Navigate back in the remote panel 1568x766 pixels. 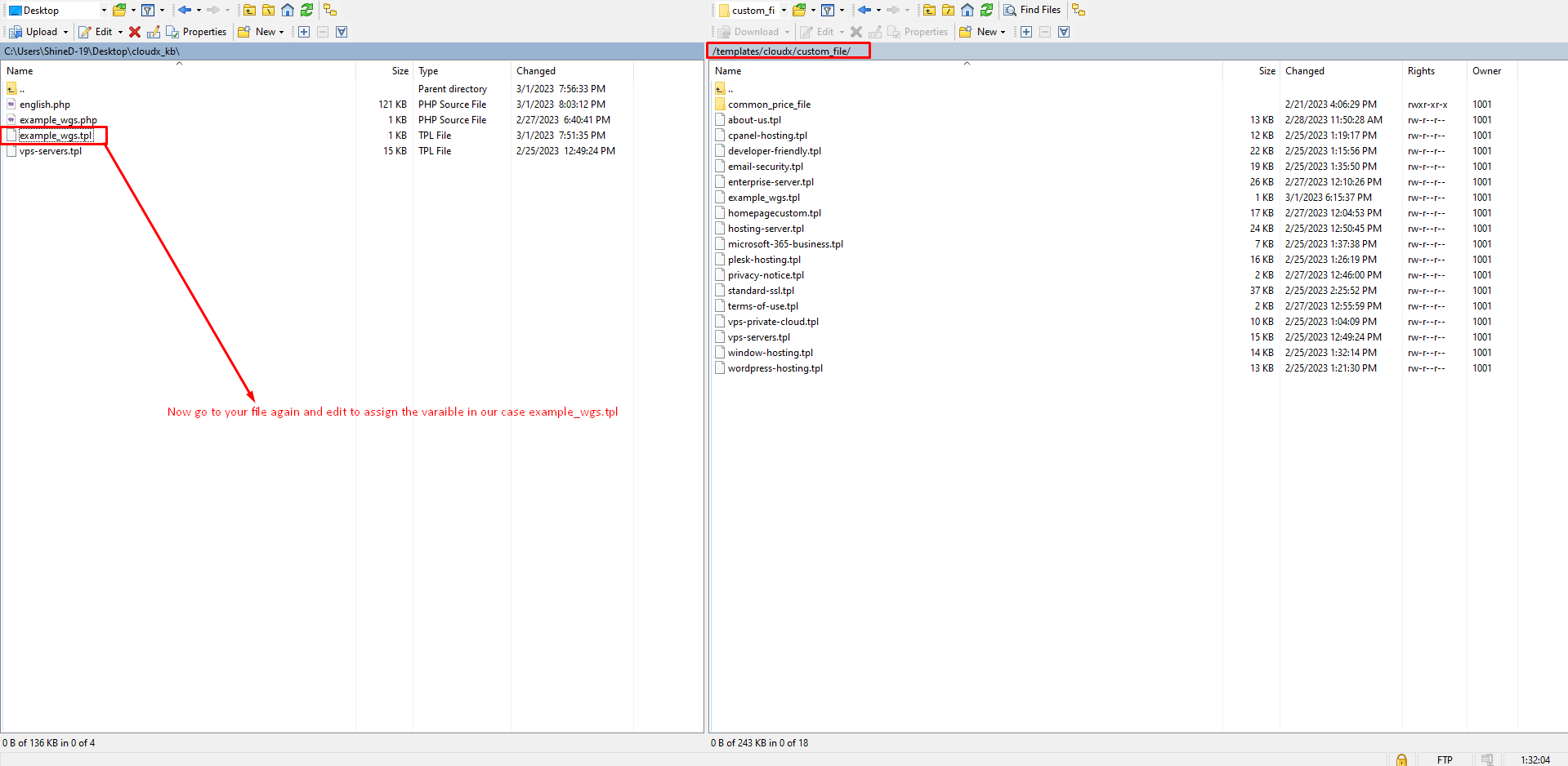click(x=864, y=10)
